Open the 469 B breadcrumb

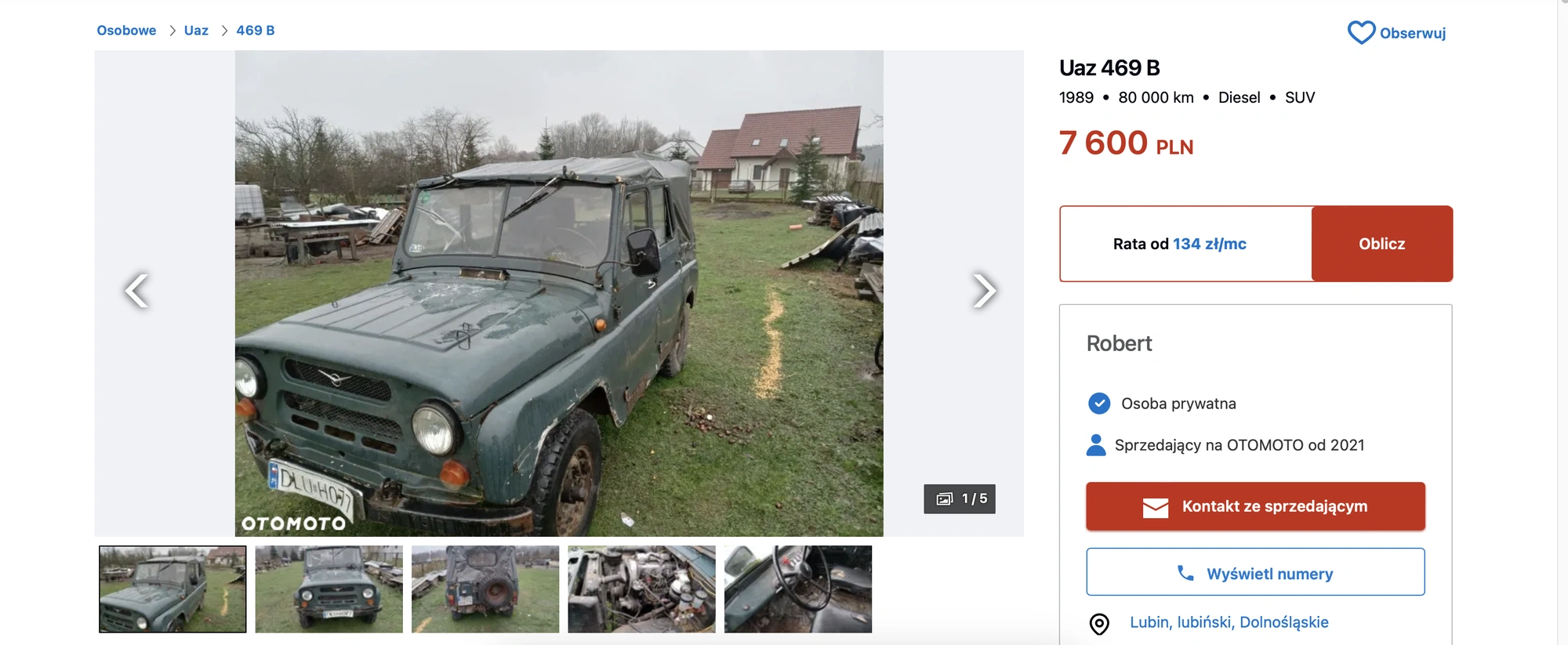(256, 31)
